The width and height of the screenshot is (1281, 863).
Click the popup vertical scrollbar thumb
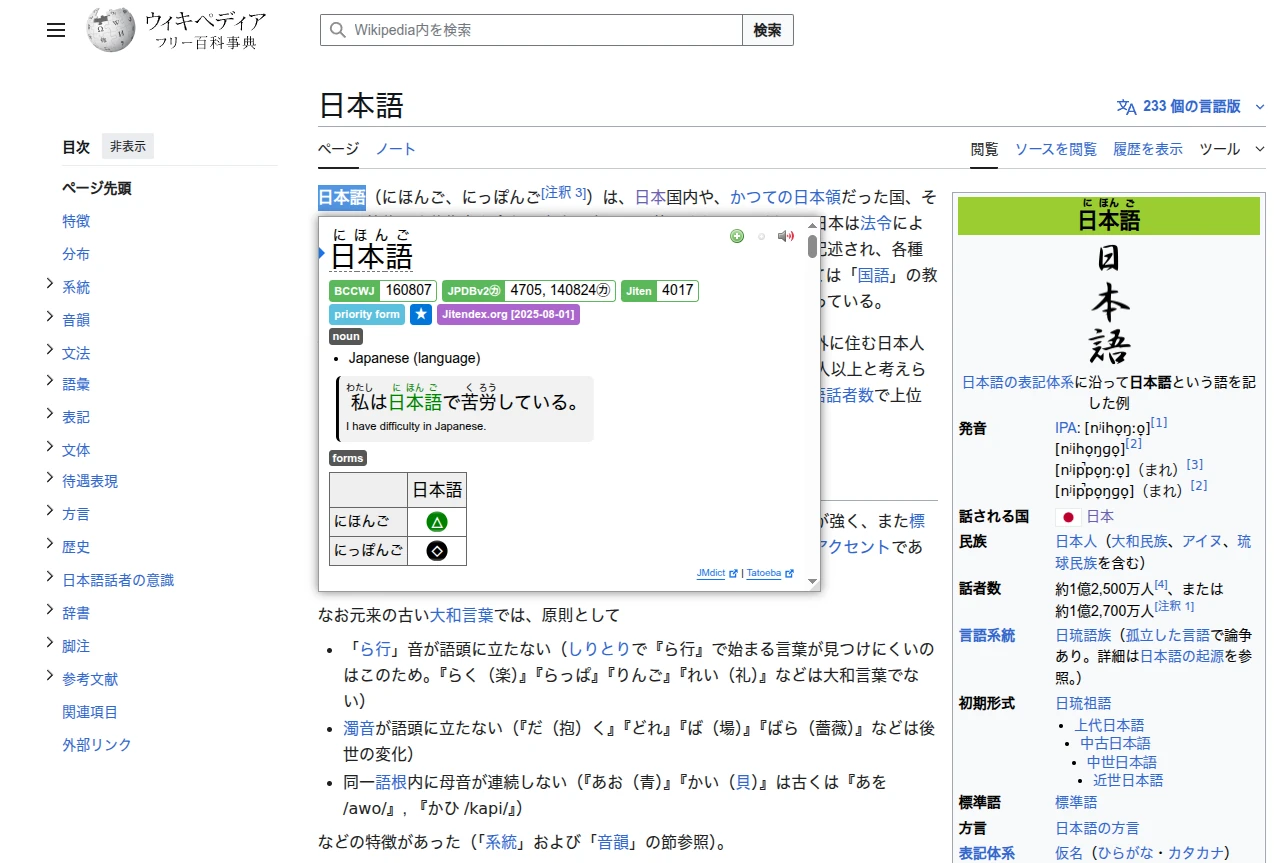pyautogui.click(x=812, y=243)
